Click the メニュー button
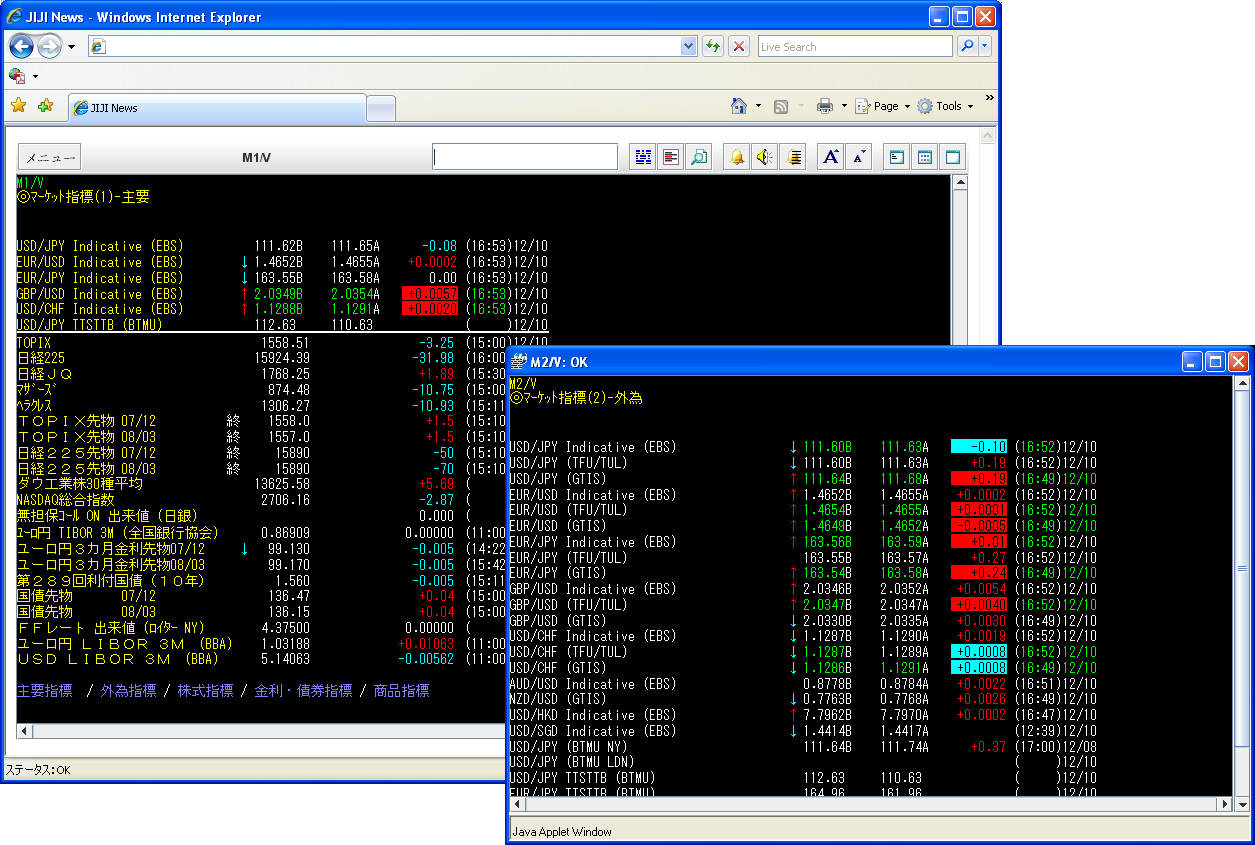The height and width of the screenshot is (845, 1255). coord(49,157)
